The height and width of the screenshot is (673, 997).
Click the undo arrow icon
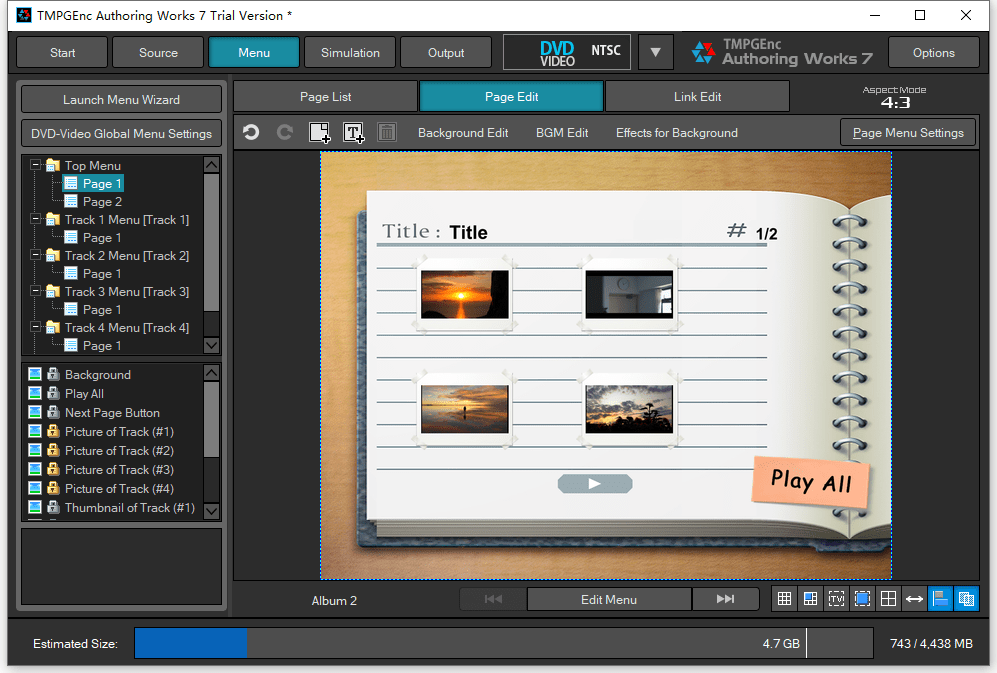point(251,132)
